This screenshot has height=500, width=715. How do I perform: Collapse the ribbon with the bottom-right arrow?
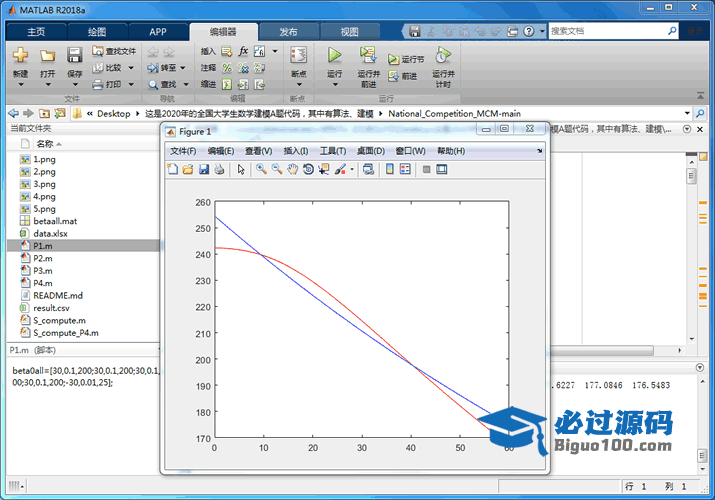click(700, 95)
